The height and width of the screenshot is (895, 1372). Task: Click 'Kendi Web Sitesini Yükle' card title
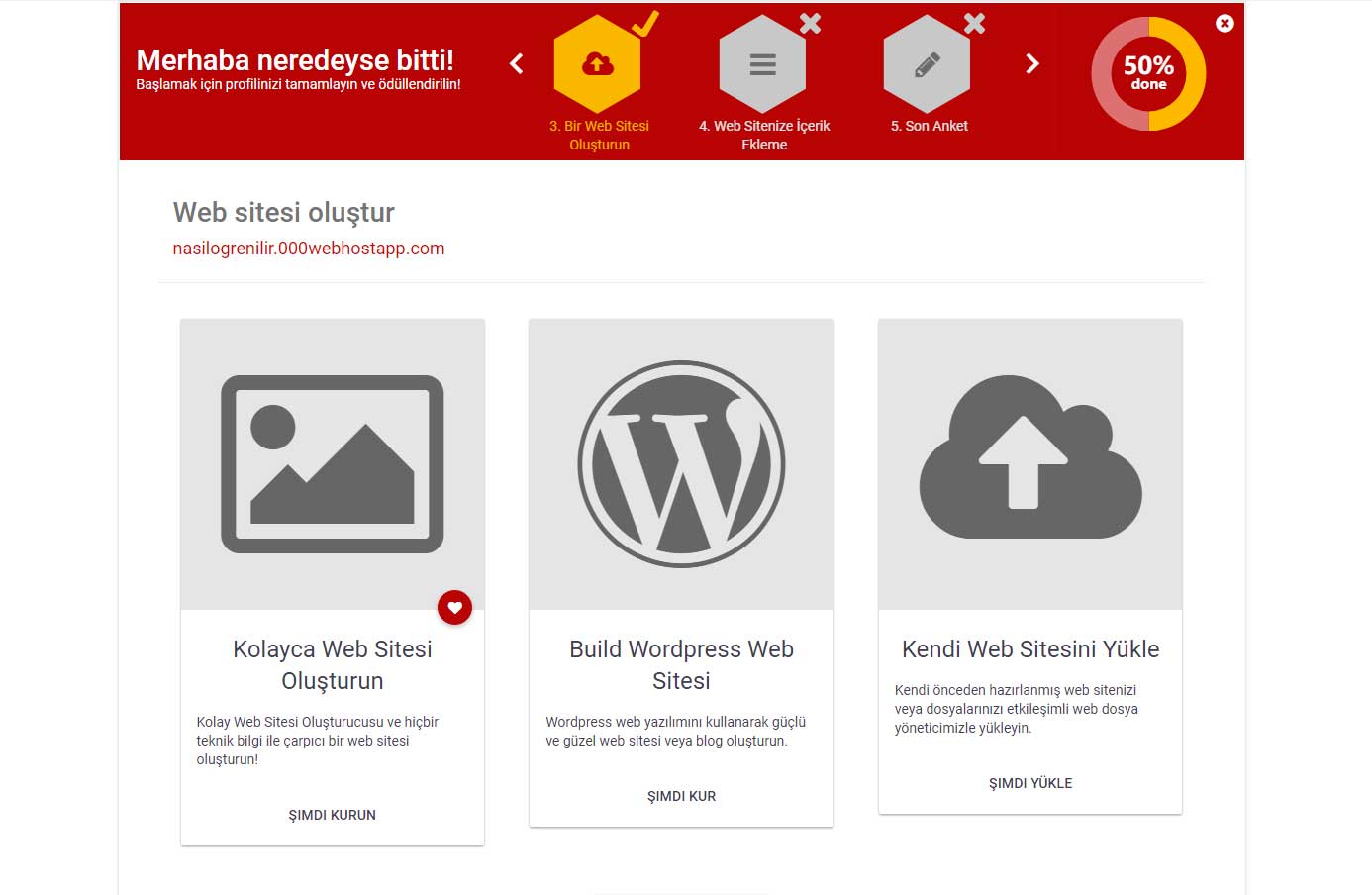tap(1029, 649)
